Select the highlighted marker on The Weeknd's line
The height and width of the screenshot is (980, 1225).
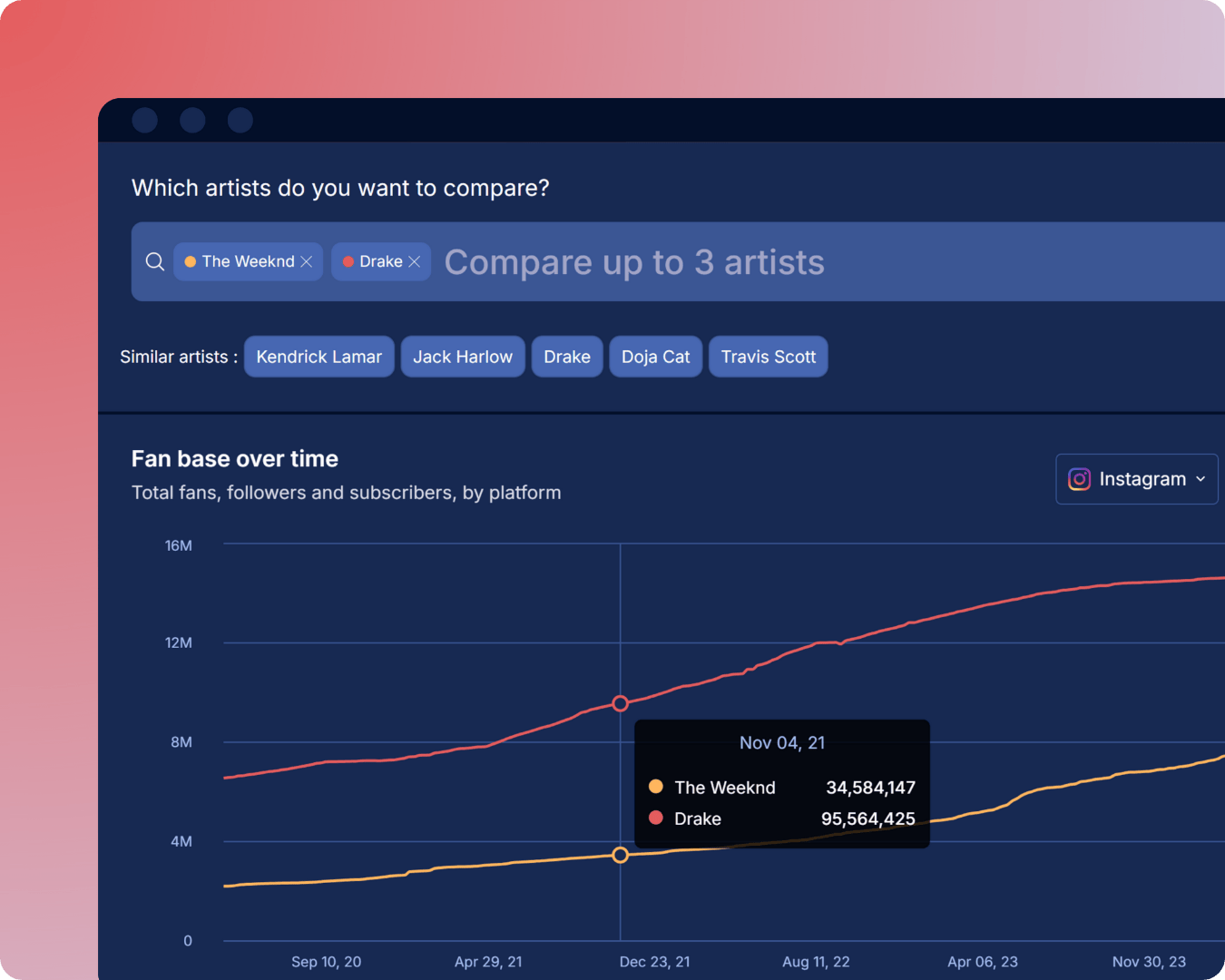coord(620,855)
